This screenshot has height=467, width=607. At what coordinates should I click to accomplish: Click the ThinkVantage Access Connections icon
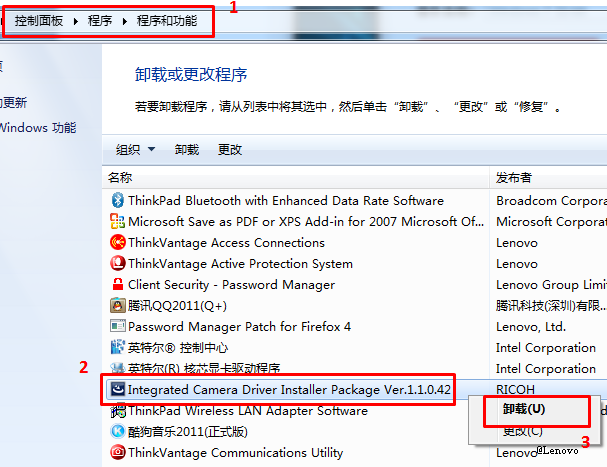(118, 242)
